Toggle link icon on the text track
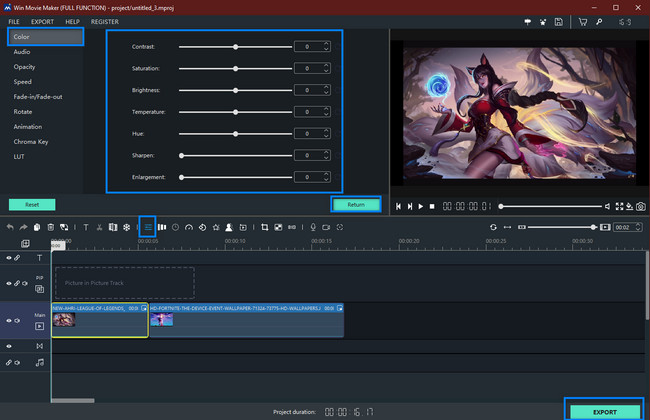This screenshot has width=650, height=420. pos(17,258)
